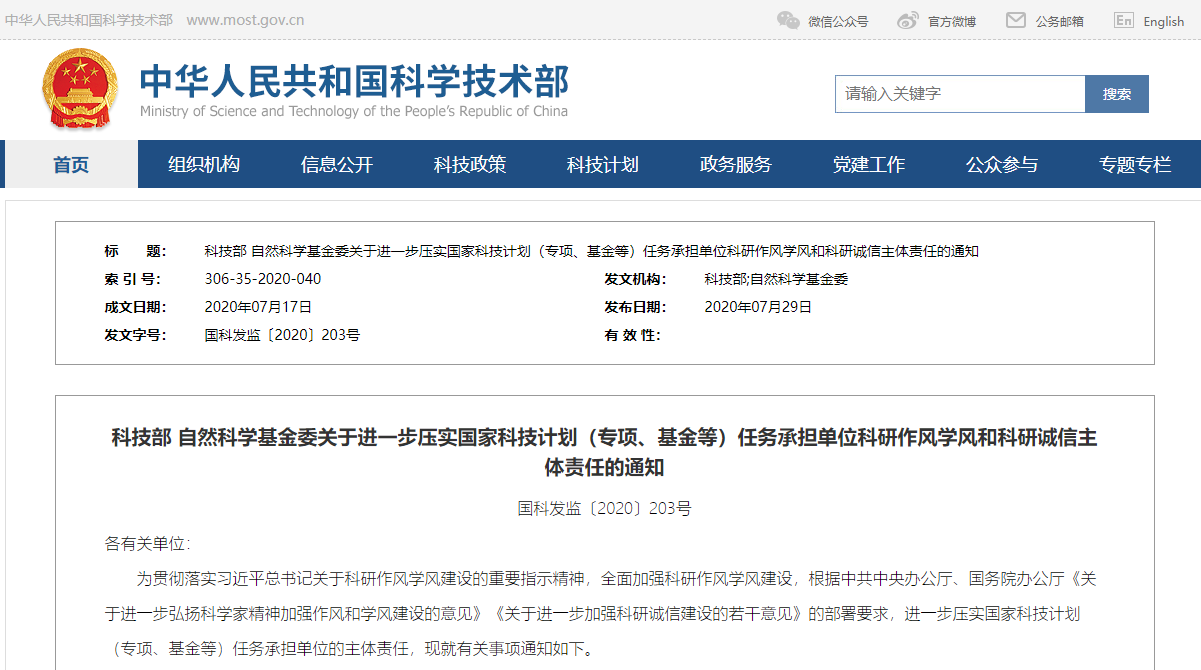This screenshot has width=1201, height=670.
Task: Select 专题专栏 in the navigation bar
Action: click(x=1135, y=164)
